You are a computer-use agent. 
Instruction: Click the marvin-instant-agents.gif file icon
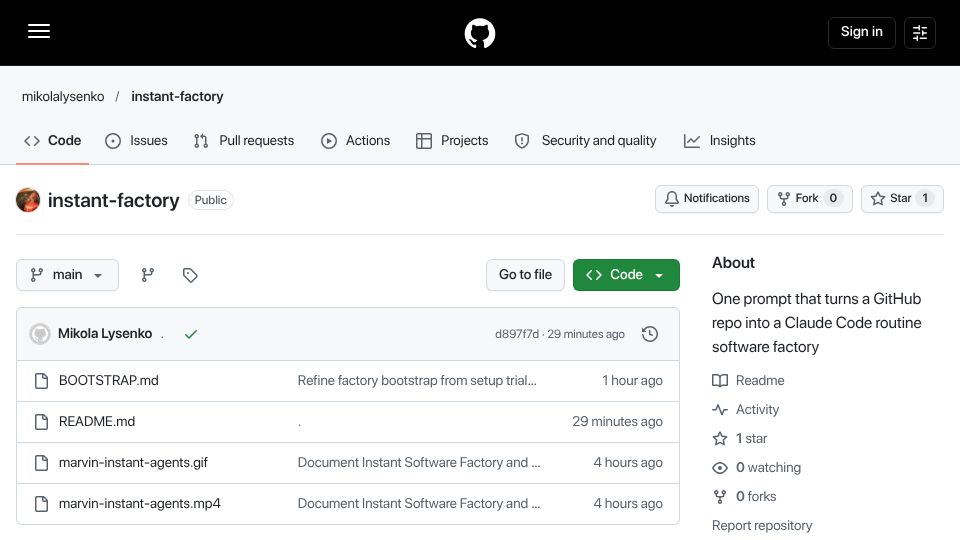click(41, 463)
